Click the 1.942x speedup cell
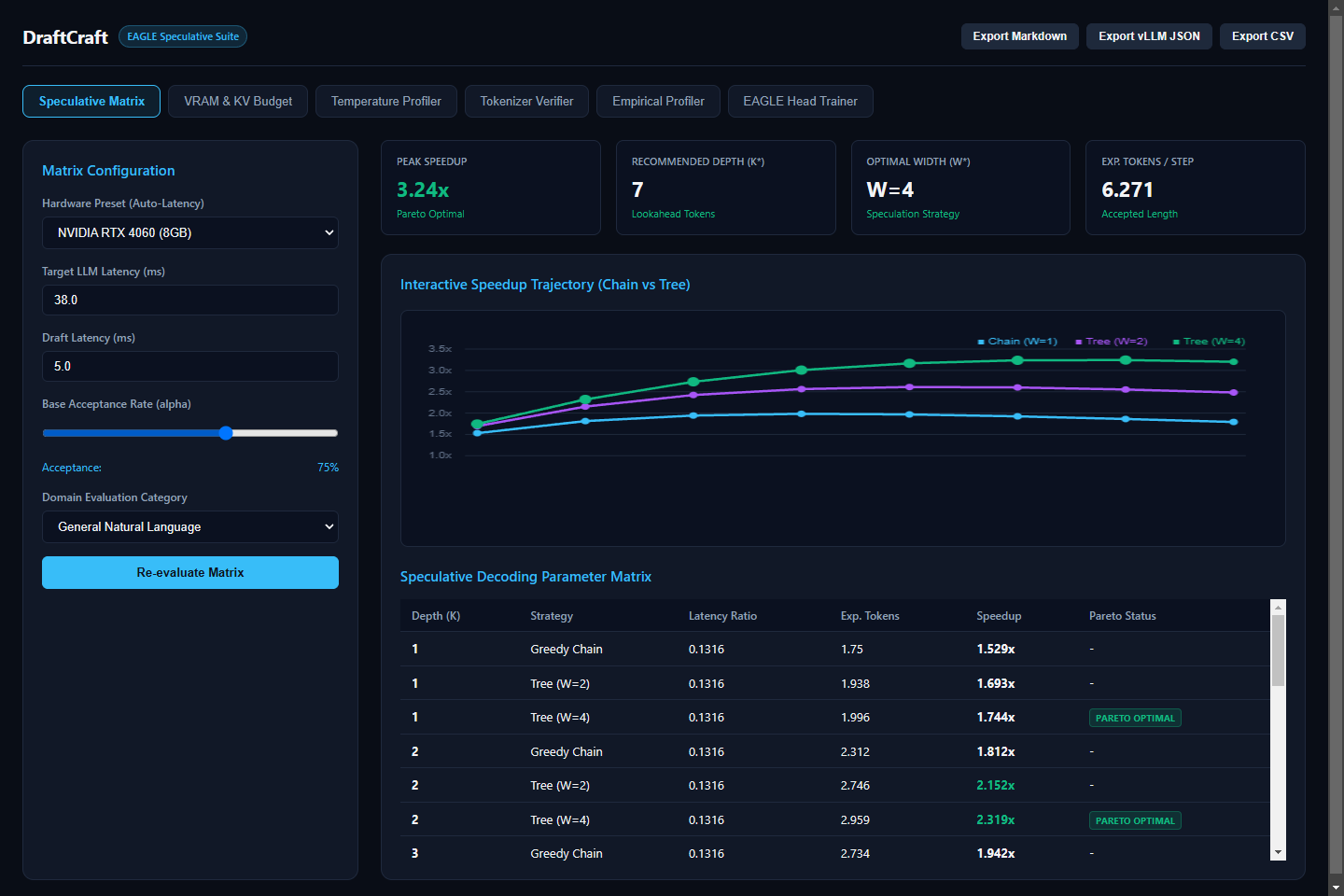Viewport: 1344px width, 896px height. (996, 853)
